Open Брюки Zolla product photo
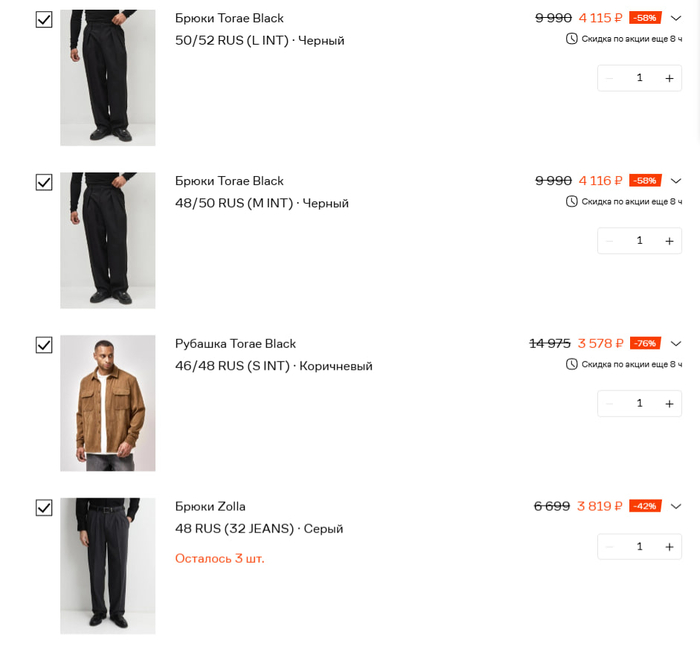This screenshot has height=652, width=700. pos(108,566)
